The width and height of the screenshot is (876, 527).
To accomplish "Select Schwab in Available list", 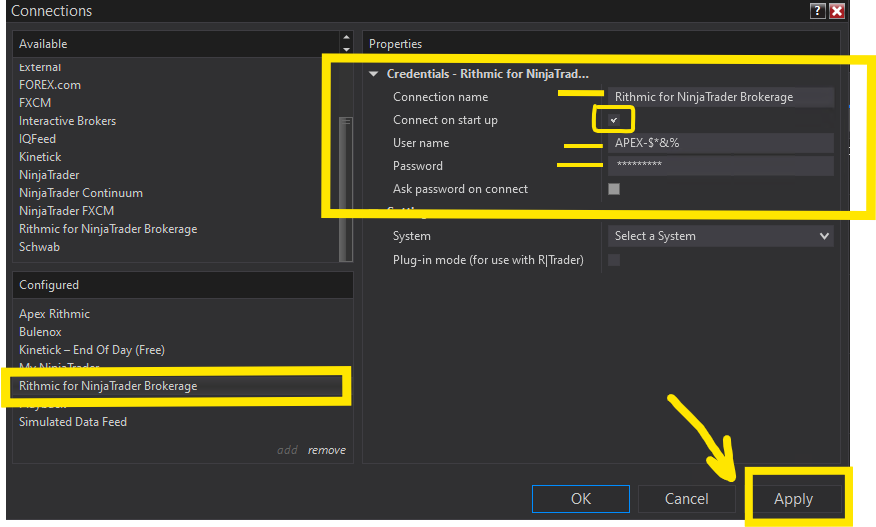I will 39,246.
